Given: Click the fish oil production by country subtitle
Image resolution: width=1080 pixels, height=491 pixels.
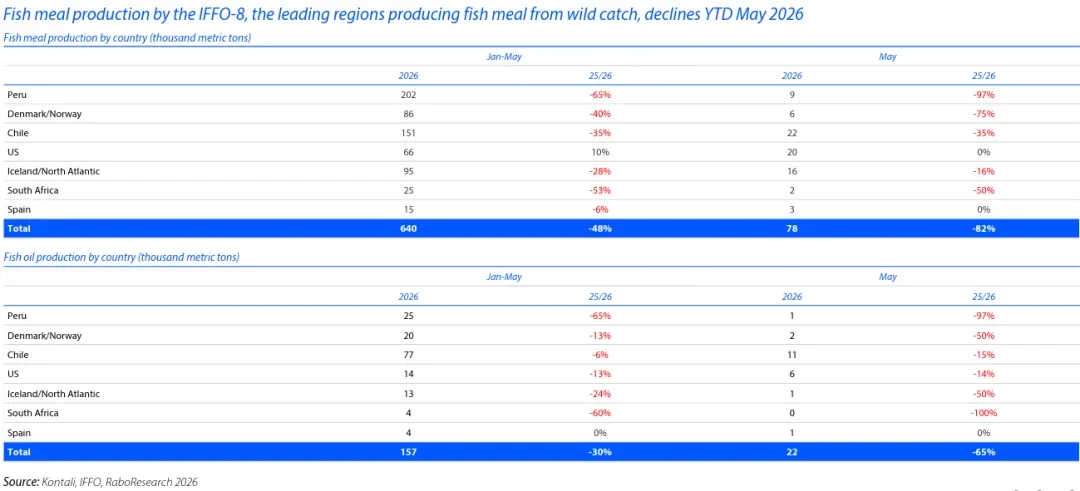Looking at the screenshot, I should (x=122, y=258).
